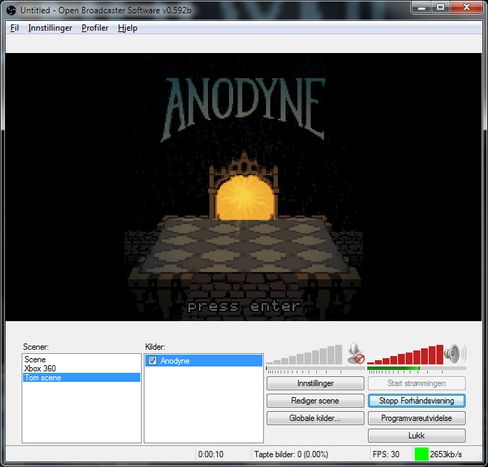488x467 pixels.
Task: Click the Lukk button
Action: [x=417, y=436]
